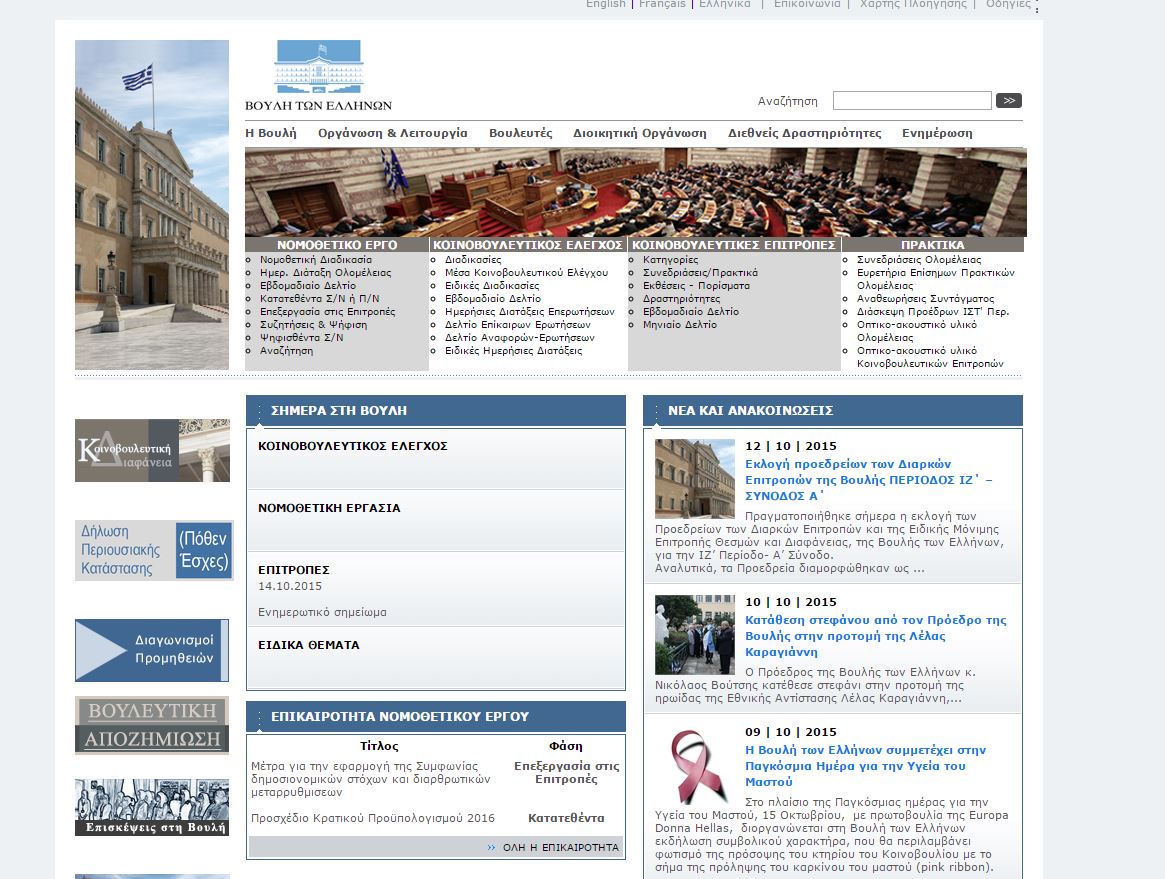This screenshot has height=879, width=1165.
Task: Open the Διαγωνισμοί Προμηθειών banner
Action: (152, 650)
